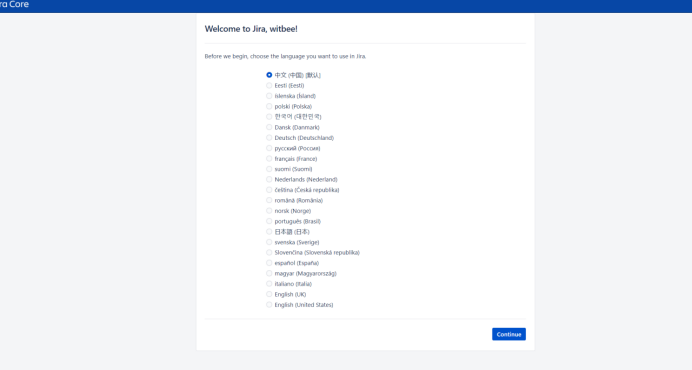Choose English (UK) radio button
This screenshot has height=370, width=692.
(x=269, y=294)
